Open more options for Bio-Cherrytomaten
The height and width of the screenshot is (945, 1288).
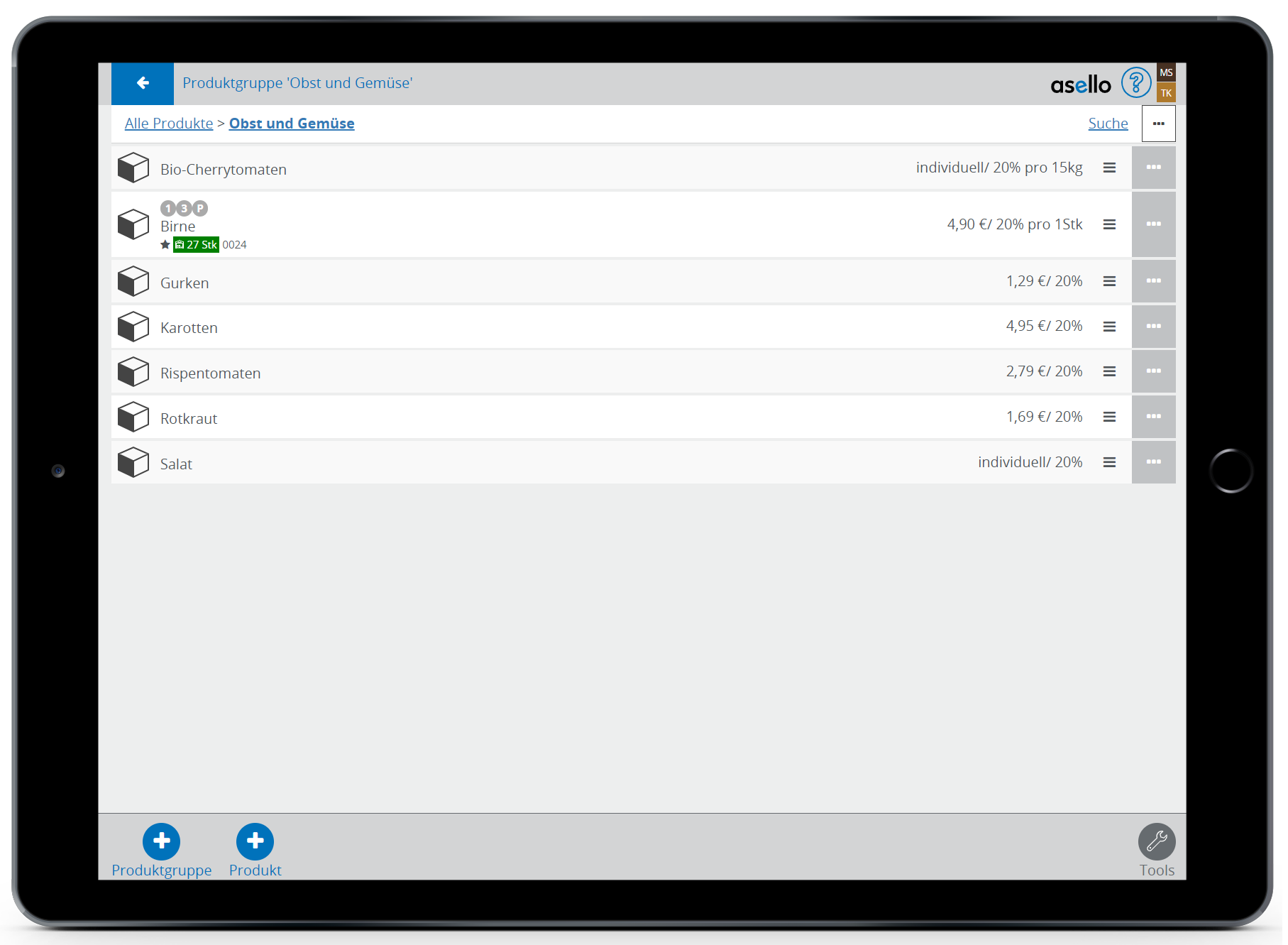[1153, 168]
